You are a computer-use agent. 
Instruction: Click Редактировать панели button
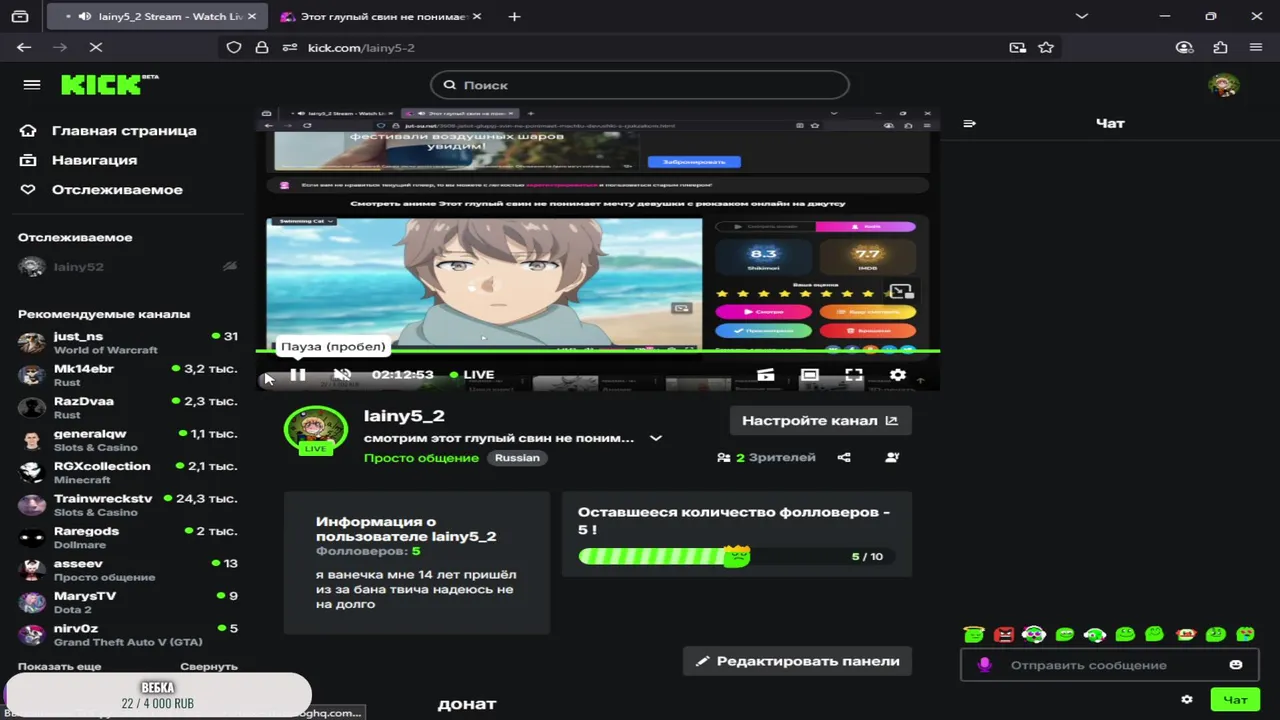[798, 661]
